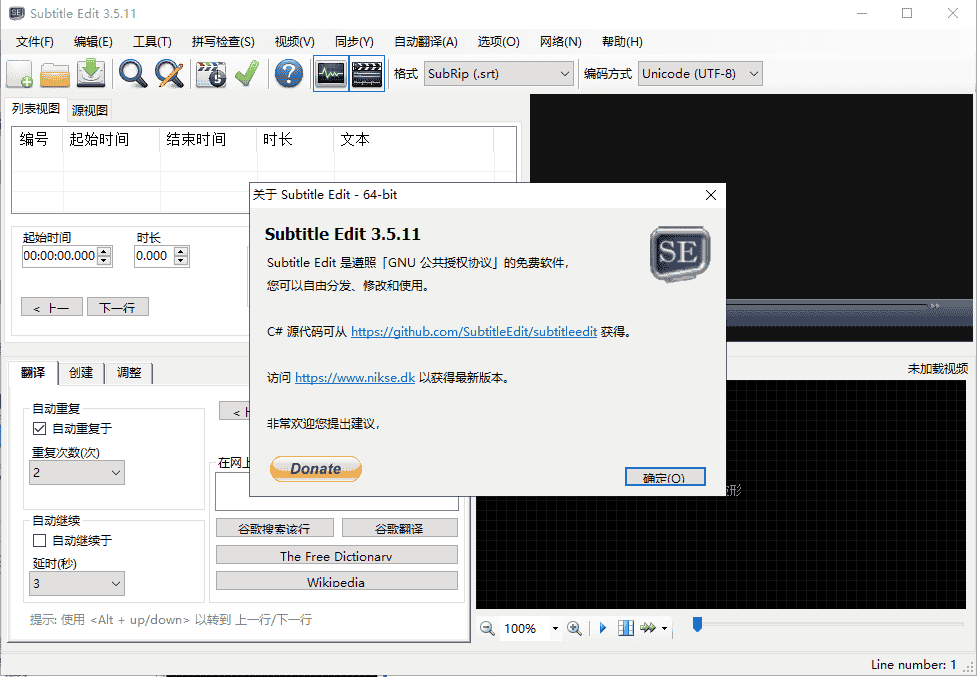Screen dimensions: 980x677
Task: Open the Find magnifier tool
Action: [x=133, y=74]
